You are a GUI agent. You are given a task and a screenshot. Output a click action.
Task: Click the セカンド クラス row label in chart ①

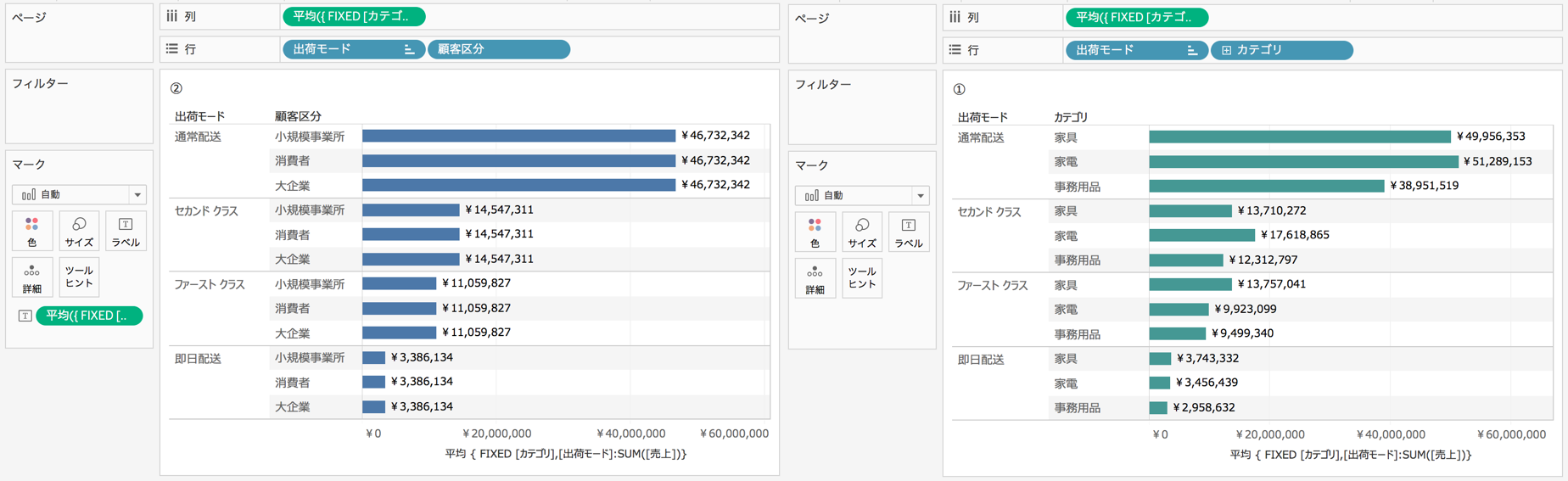click(989, 212)
